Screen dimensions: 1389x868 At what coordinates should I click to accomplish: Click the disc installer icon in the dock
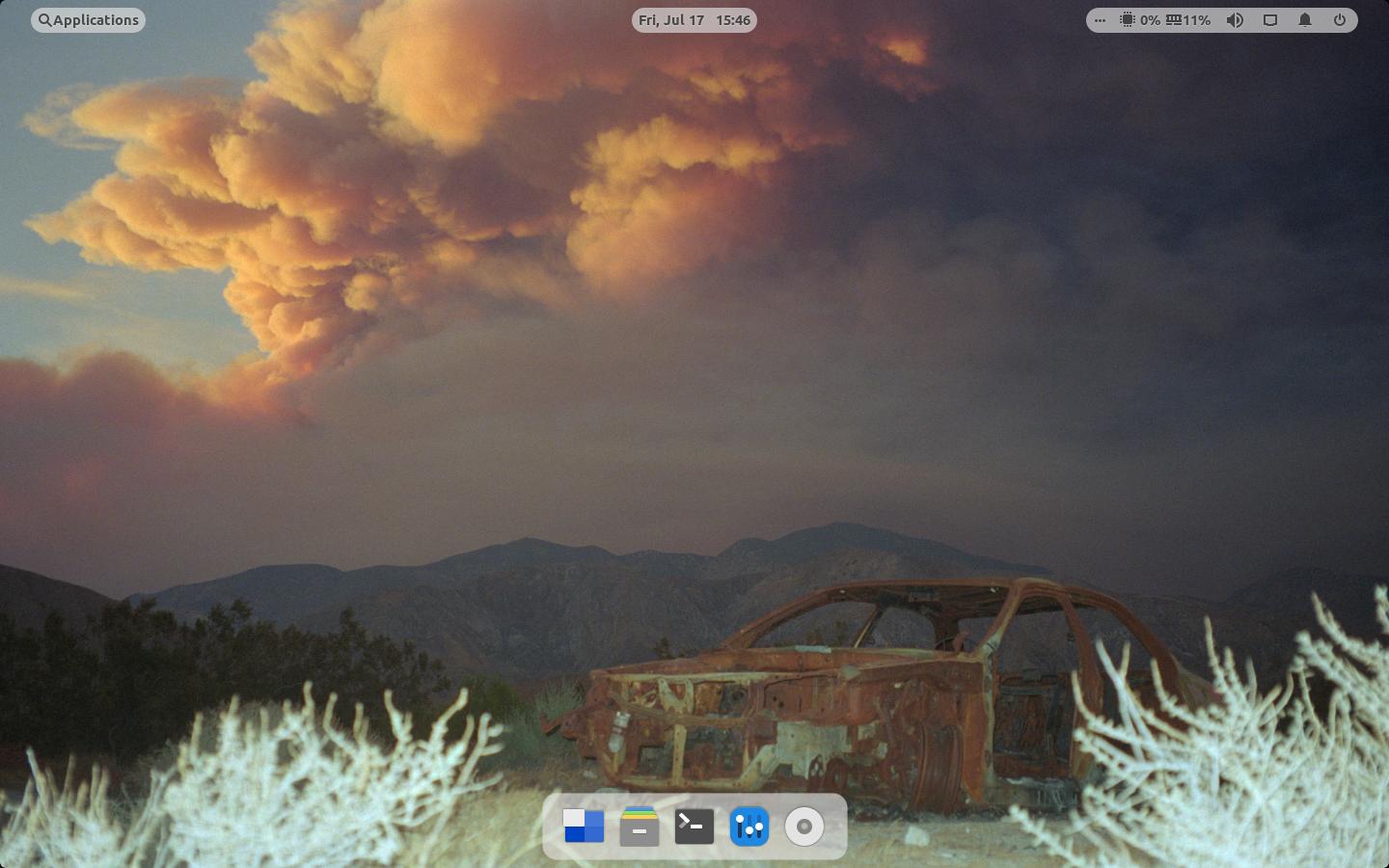tap(804, 827)
